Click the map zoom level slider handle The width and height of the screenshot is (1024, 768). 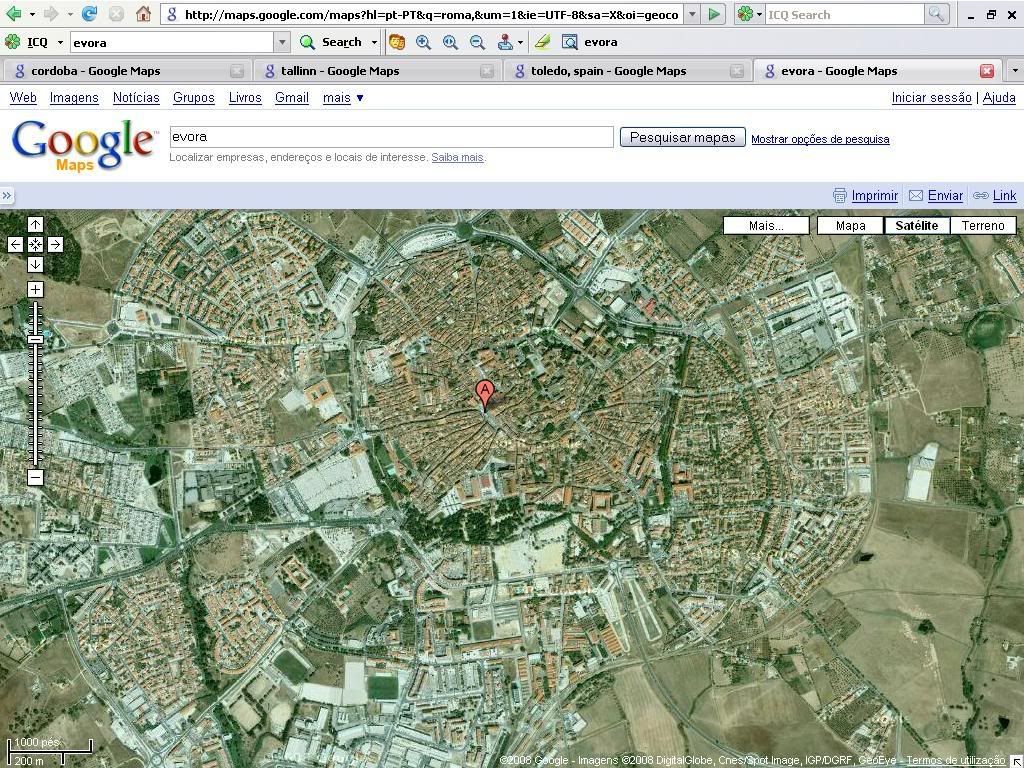(35, 340)
